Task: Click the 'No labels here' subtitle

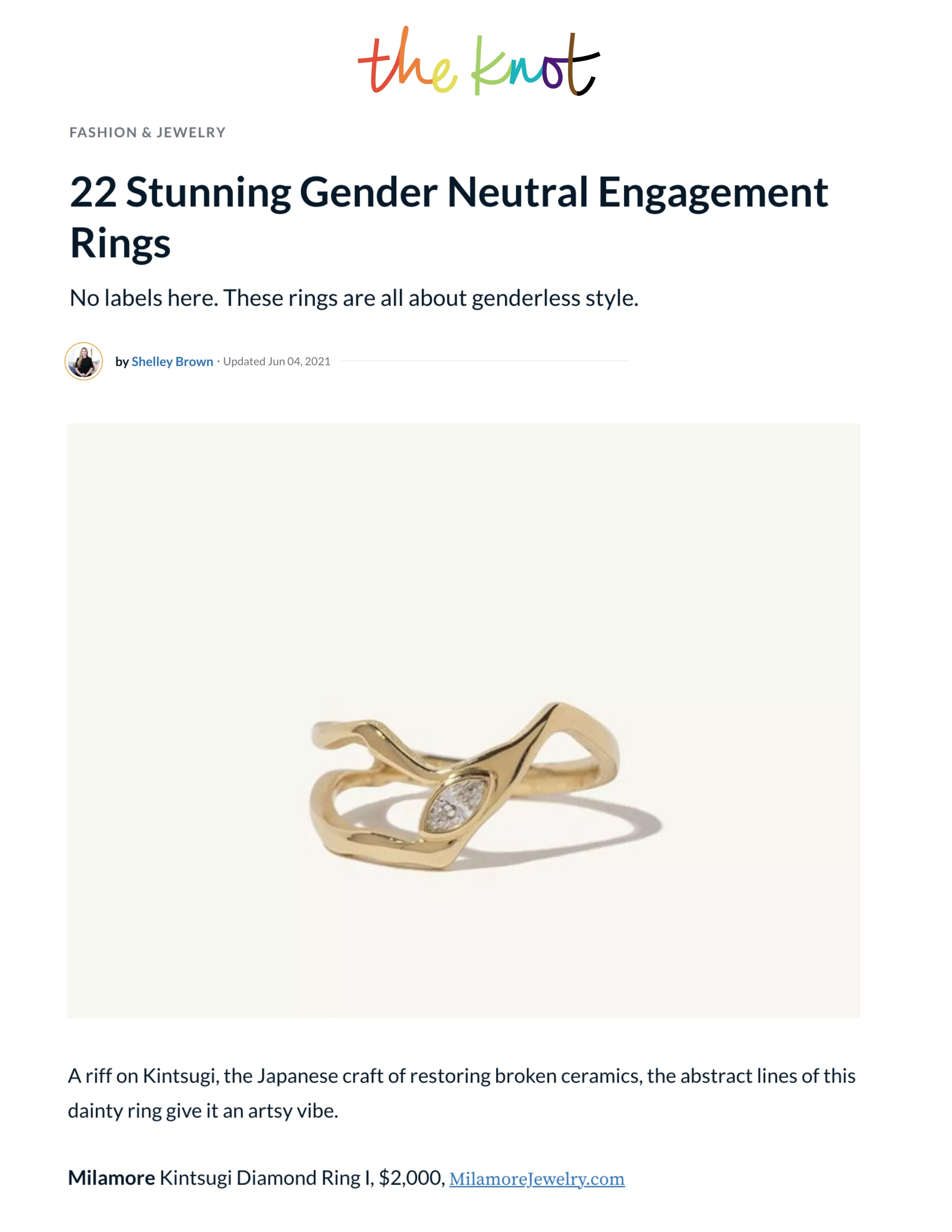Action: [x=354, y=298]
